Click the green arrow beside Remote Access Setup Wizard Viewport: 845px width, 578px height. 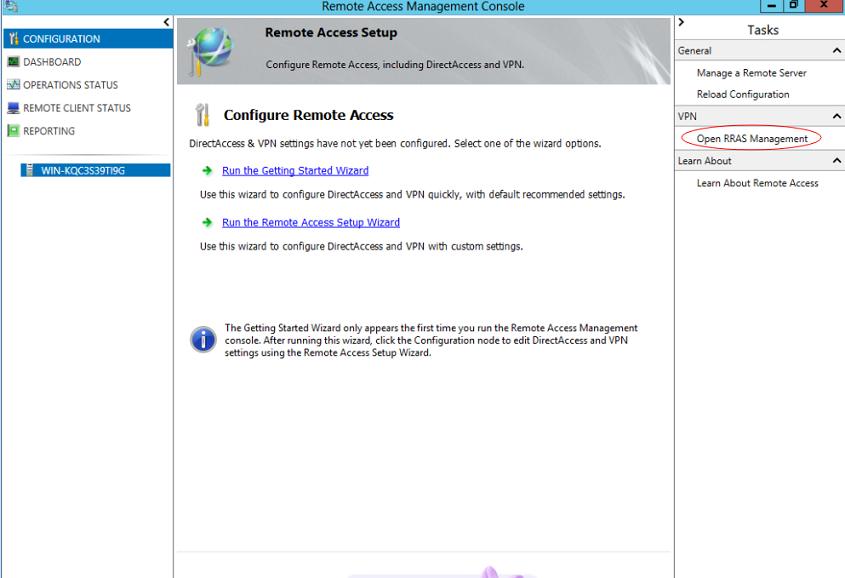(x=207, y=223)
